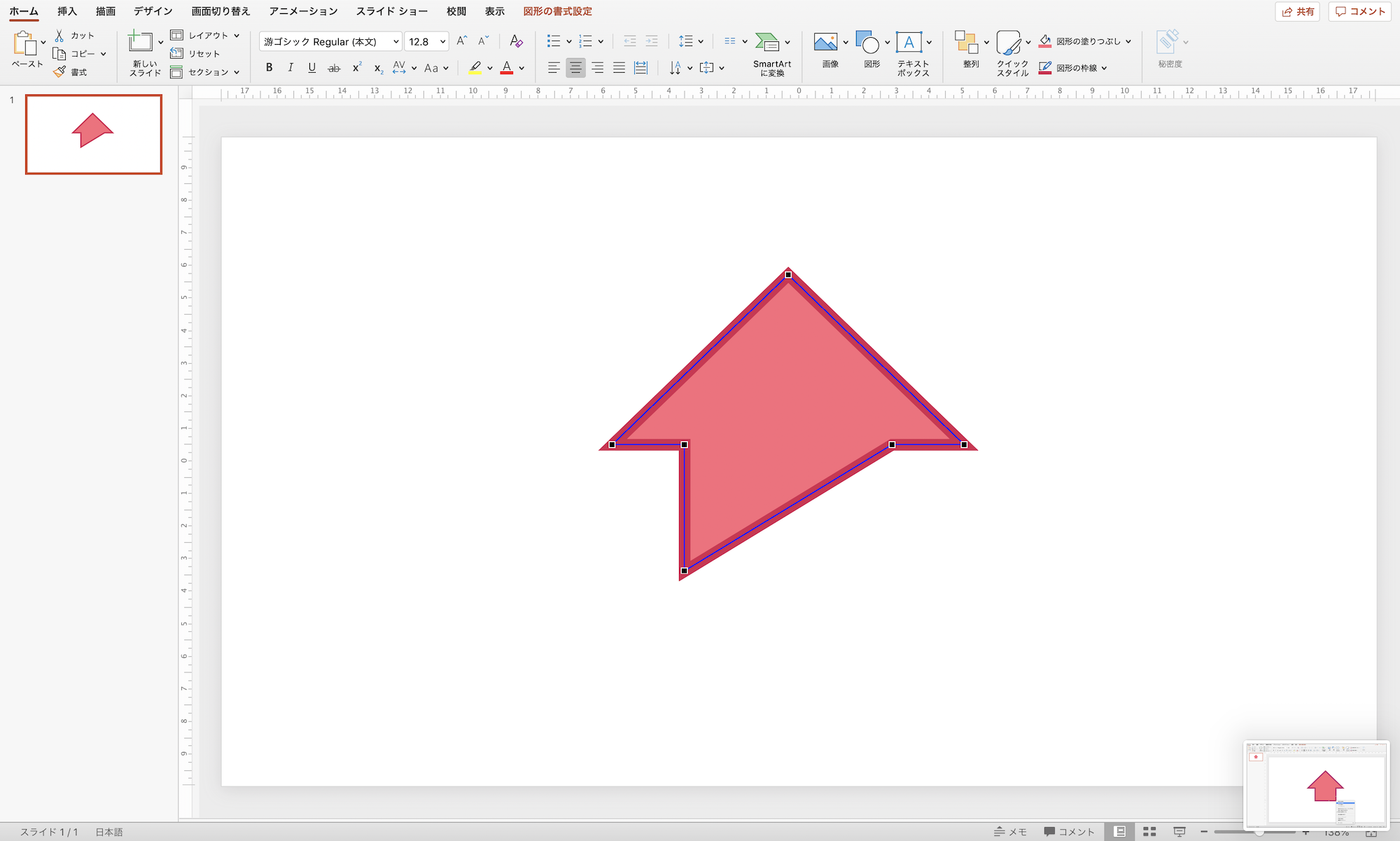Click the テキストボックス text box icon
Image resolution: width=1400 pixels, height=841 pixels.
point(909,42)
